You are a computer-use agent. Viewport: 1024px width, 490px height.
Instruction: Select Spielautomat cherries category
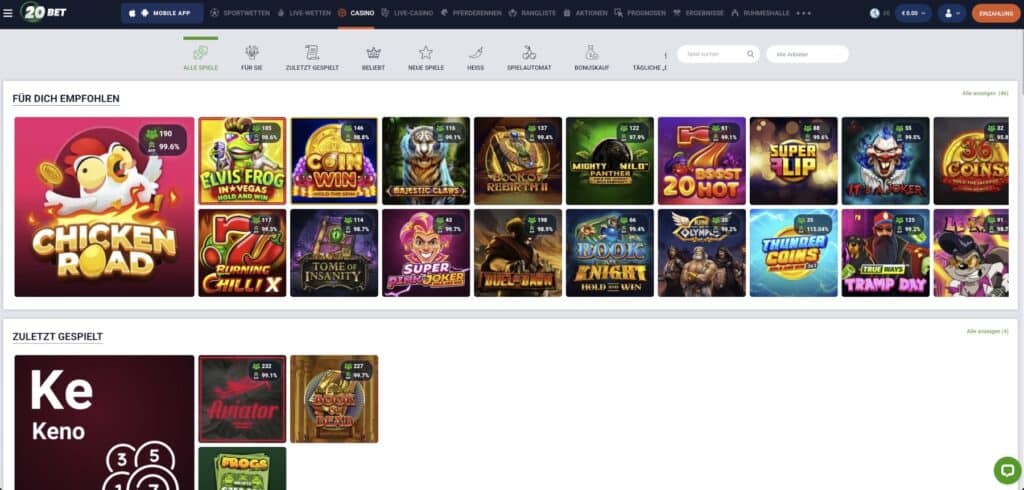click(529, 57)
